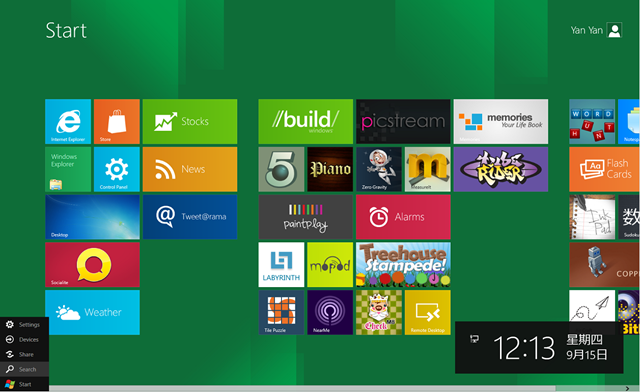Screen dimensions: 640x392
Task: Launch the Flash Cards tile
Action: [604, 169]
